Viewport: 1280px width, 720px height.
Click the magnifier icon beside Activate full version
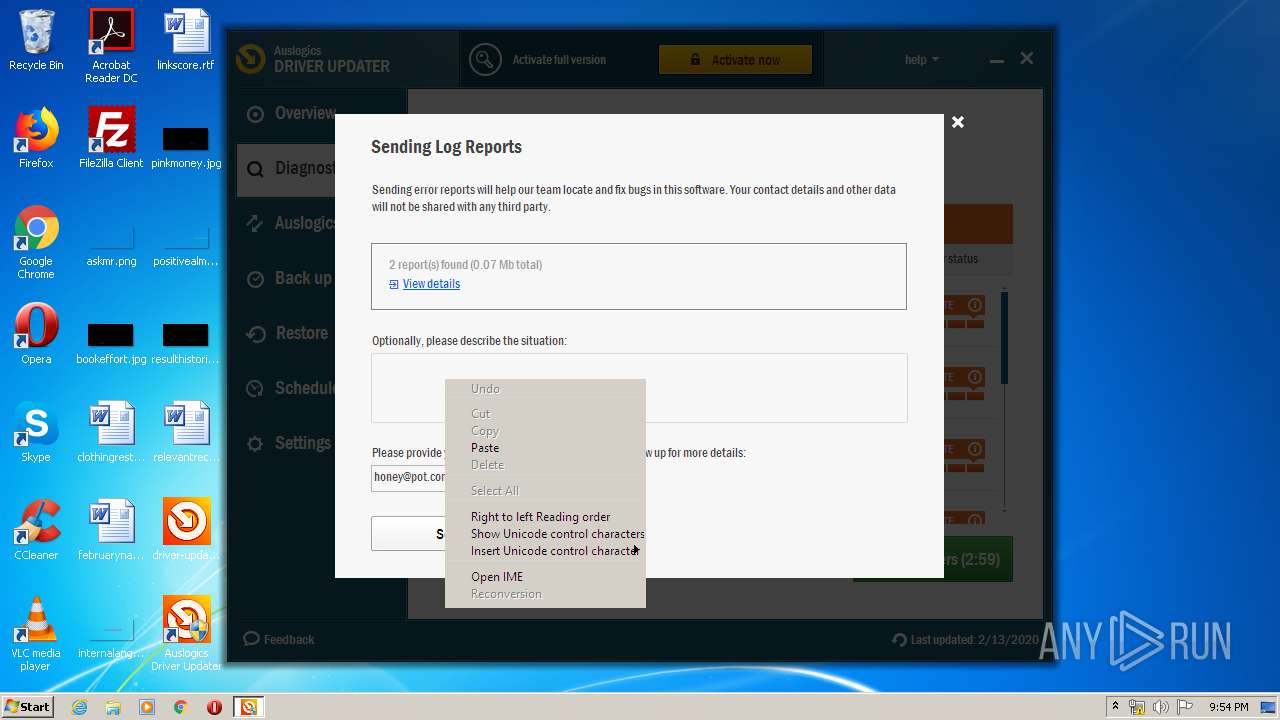click(x=485, y=60)
